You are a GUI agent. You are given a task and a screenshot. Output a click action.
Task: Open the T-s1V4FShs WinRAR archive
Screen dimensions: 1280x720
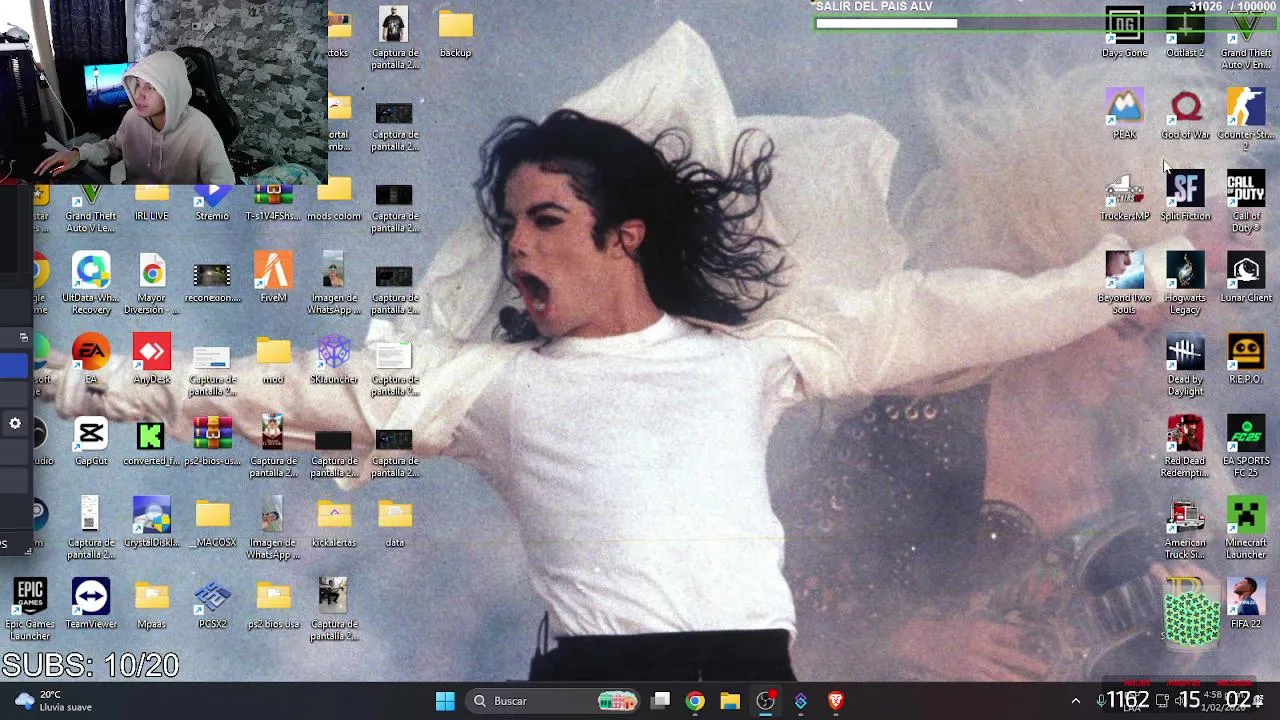(x=273, y=203)
